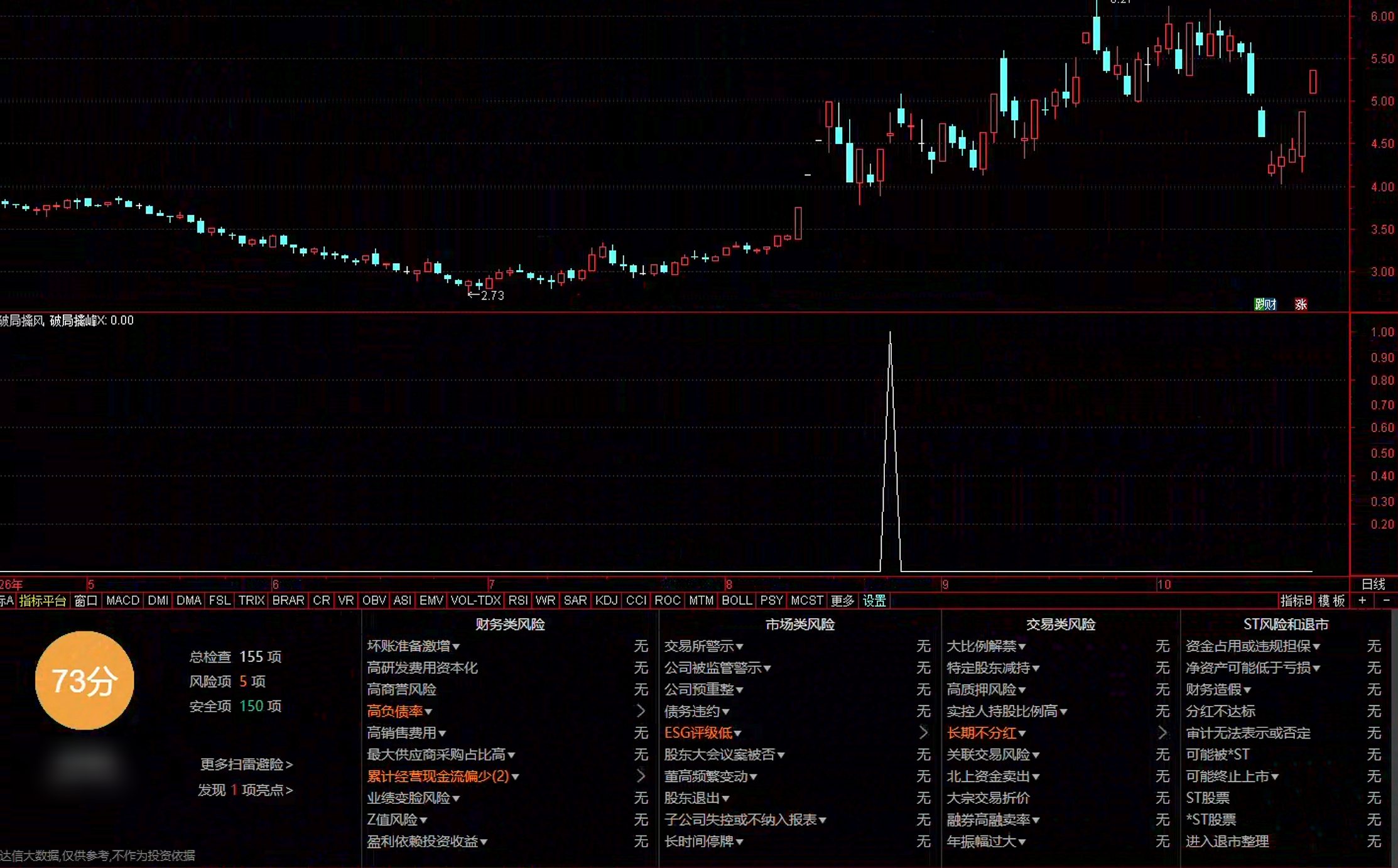
Task: Select the VOL-TDX indicator tab
Action: 475,600
